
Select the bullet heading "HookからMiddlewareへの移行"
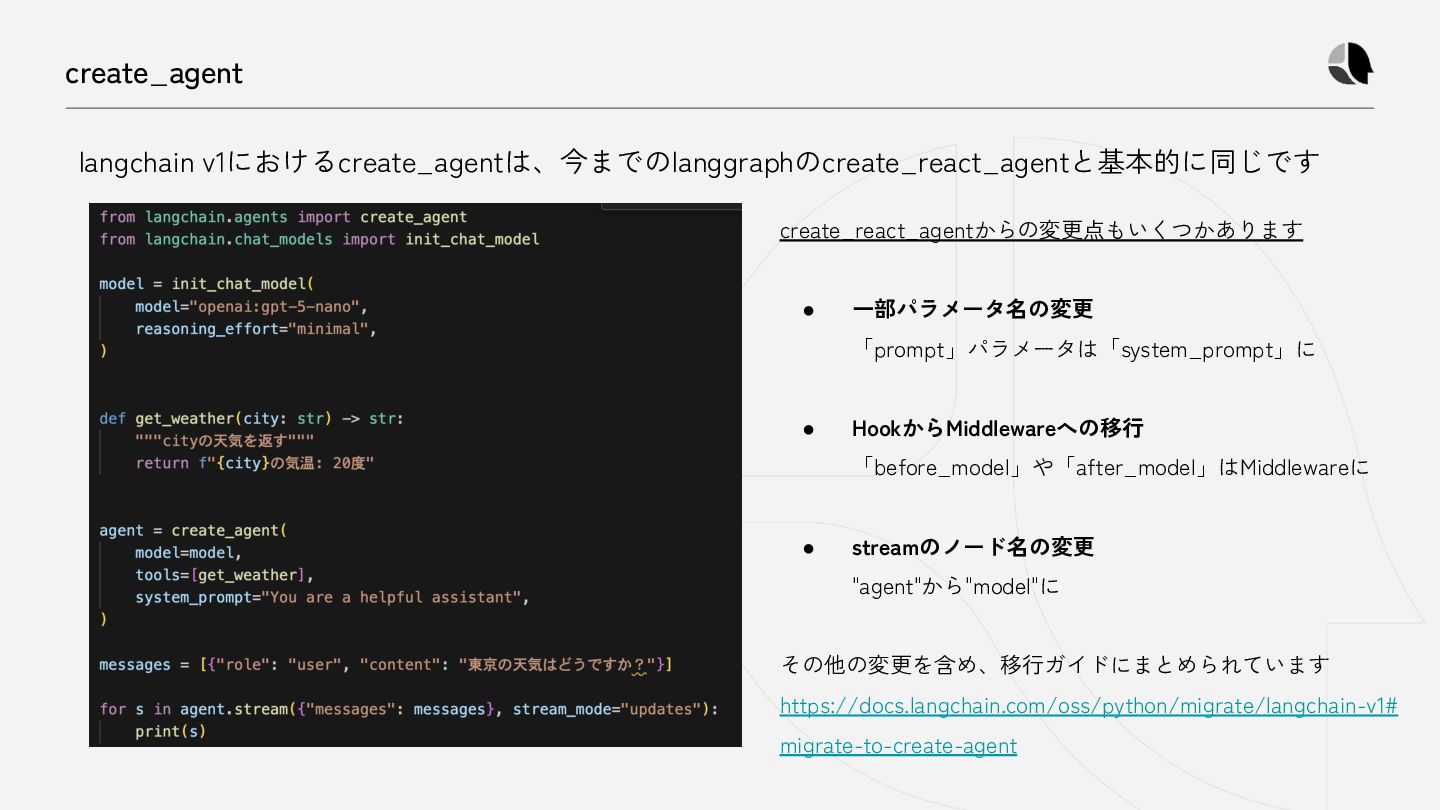coord(997,428)
